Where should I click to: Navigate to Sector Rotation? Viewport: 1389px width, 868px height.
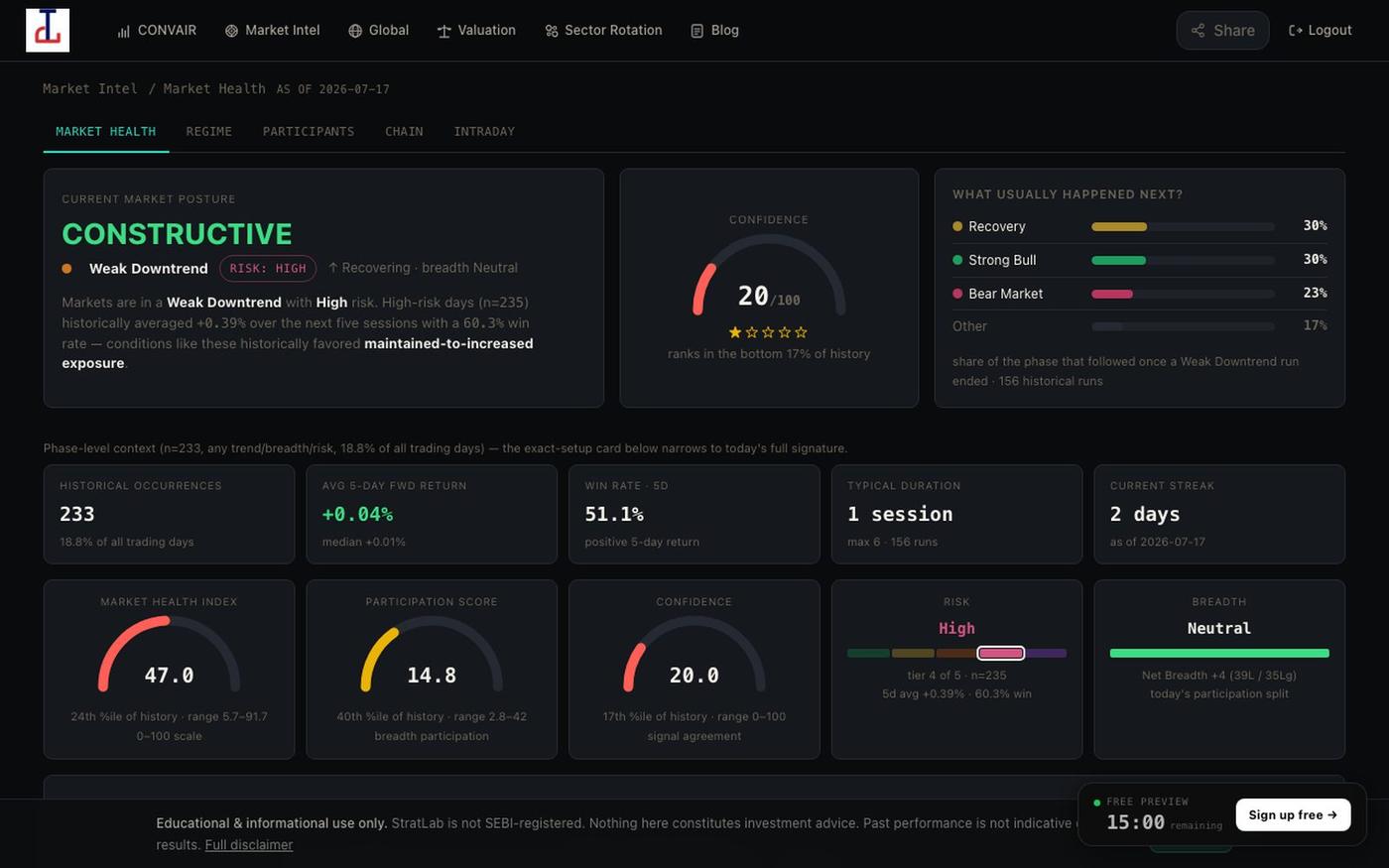click(x=603, y=31)
